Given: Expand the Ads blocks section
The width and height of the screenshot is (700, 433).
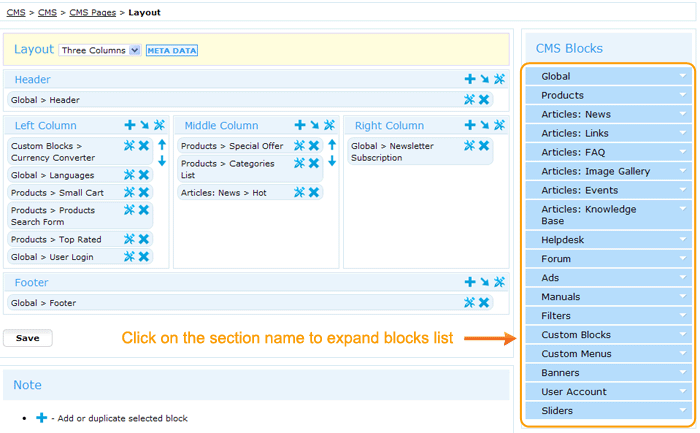Looking at the screenshot, I should click(608, 278).
